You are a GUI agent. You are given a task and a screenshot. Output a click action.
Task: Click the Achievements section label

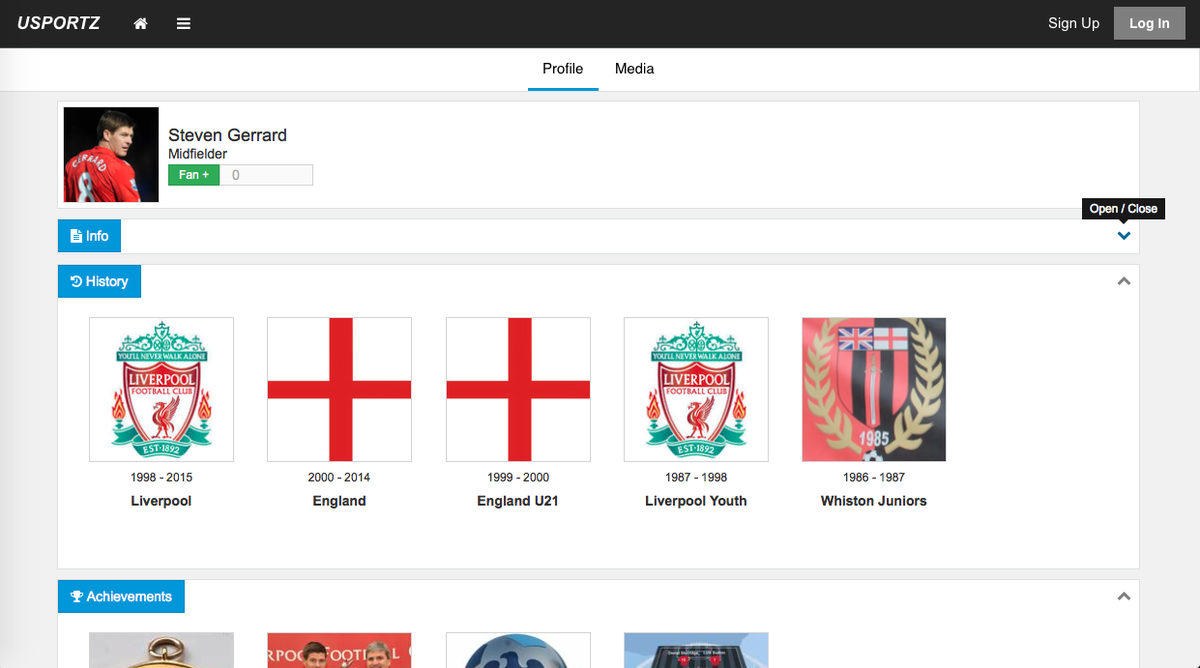(x=121, y=597)
